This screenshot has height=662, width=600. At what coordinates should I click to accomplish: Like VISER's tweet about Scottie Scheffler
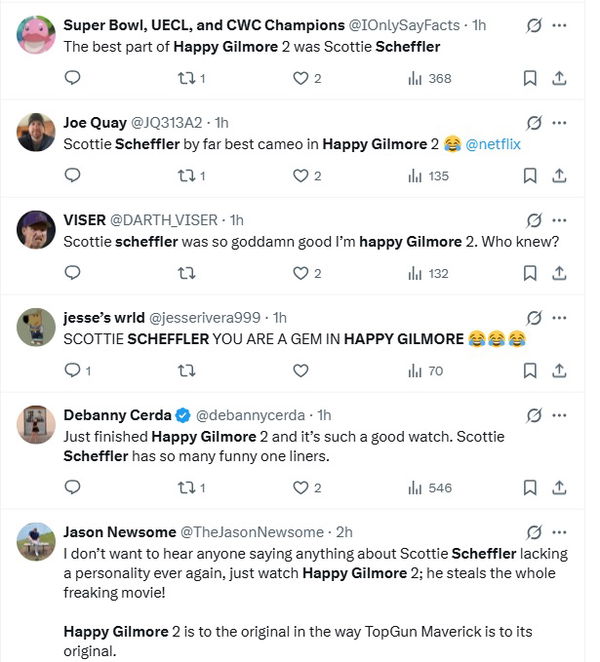[301, 273]
